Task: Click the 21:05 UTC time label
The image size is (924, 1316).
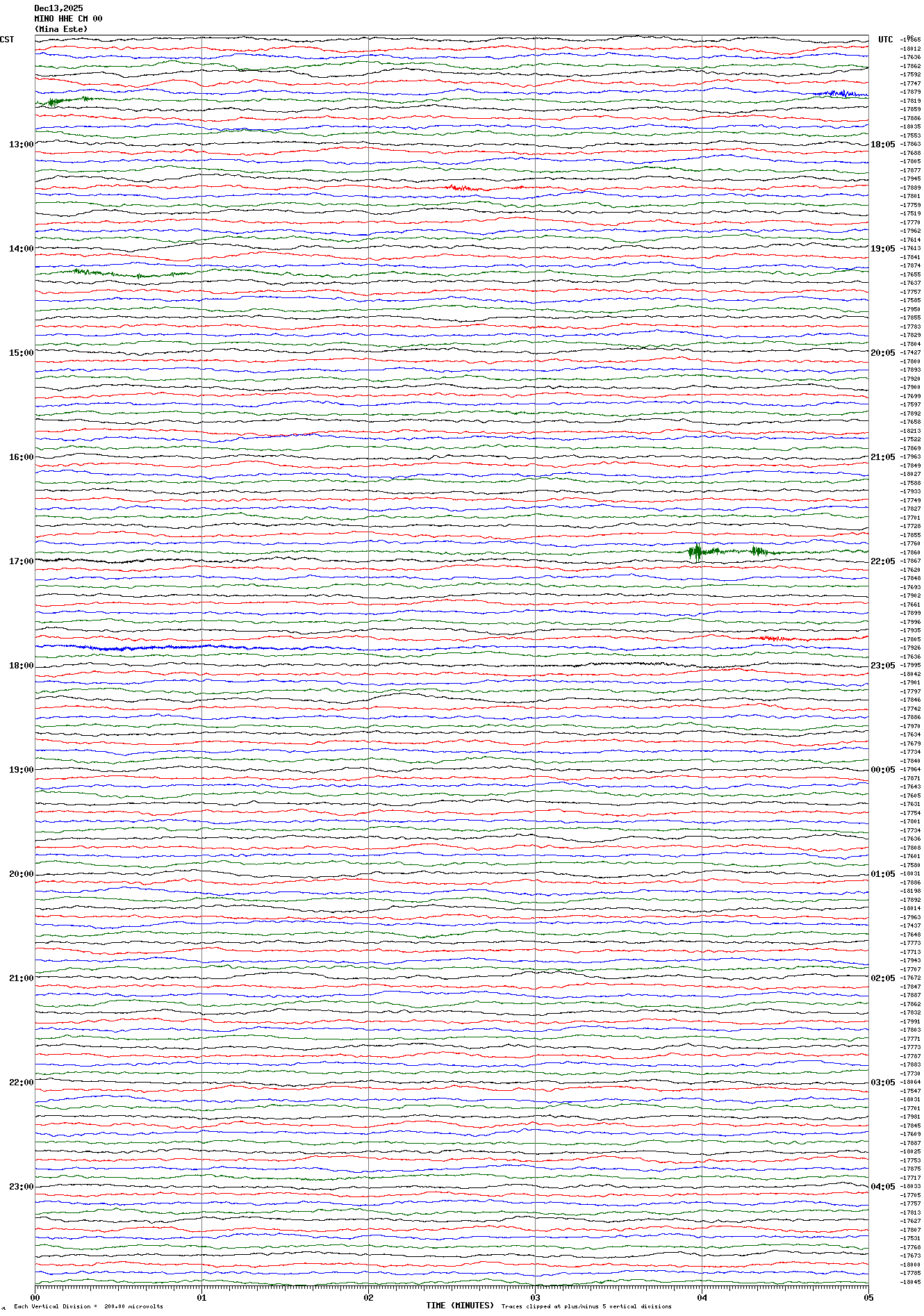Action: [882, 457]
